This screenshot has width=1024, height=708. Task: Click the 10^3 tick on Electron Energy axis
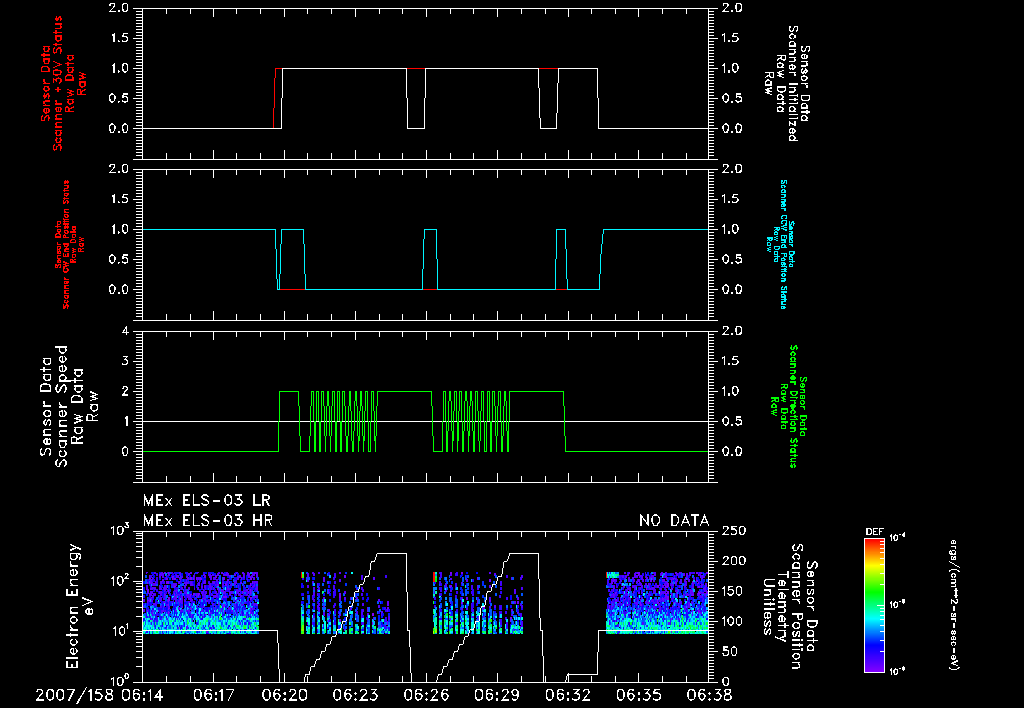click(119, 531)
